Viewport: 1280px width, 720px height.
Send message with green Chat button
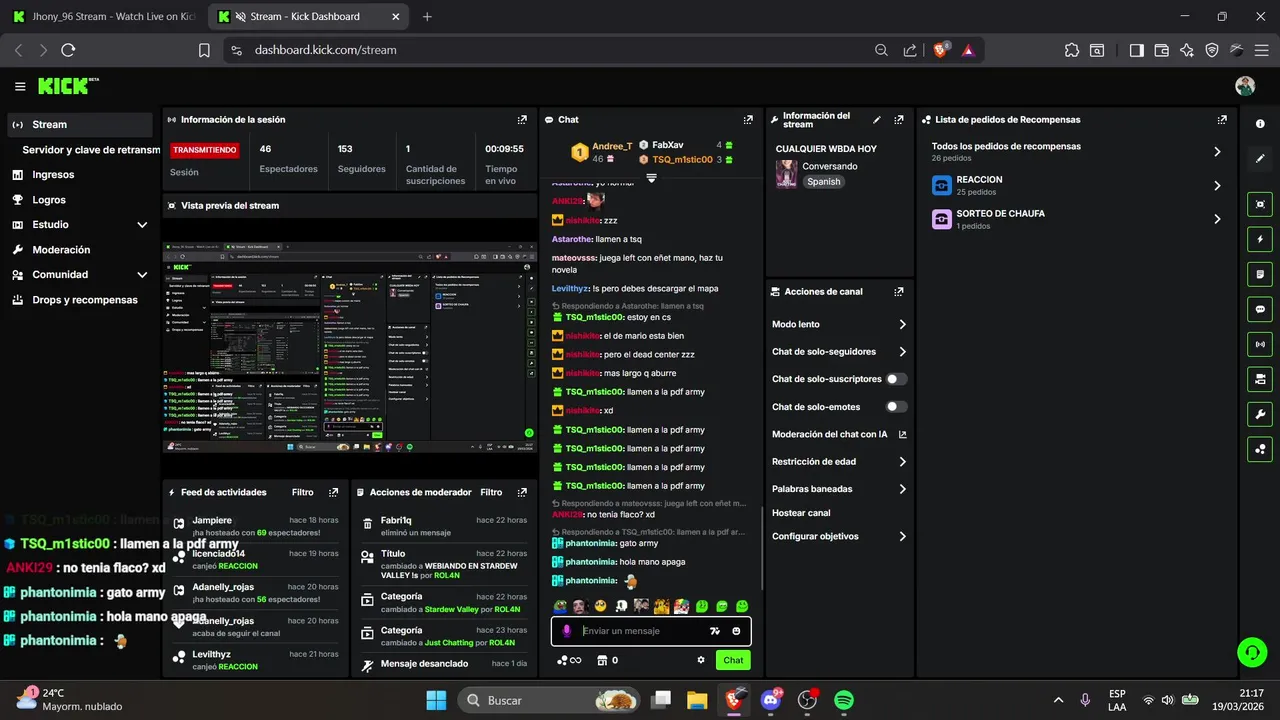pyautogui.click(x=733, y=660)
